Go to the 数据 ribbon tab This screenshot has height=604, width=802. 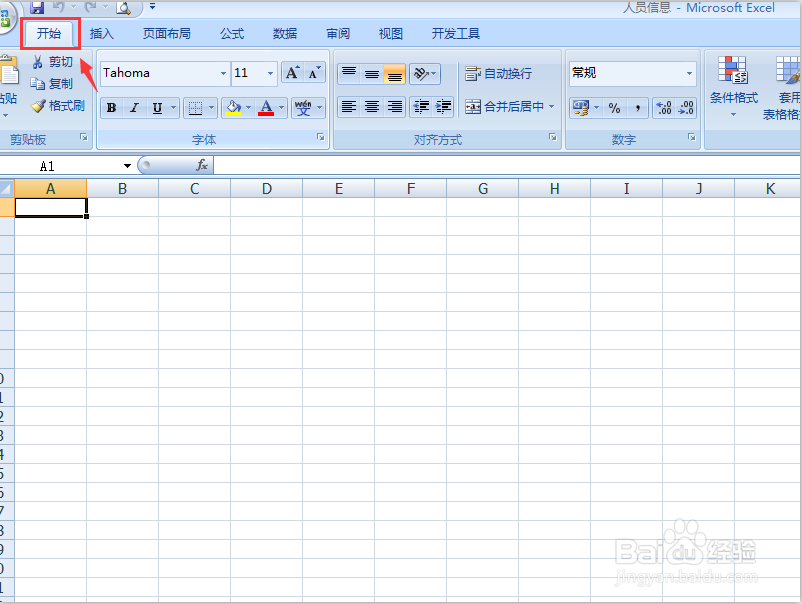(x=285, y=34)
